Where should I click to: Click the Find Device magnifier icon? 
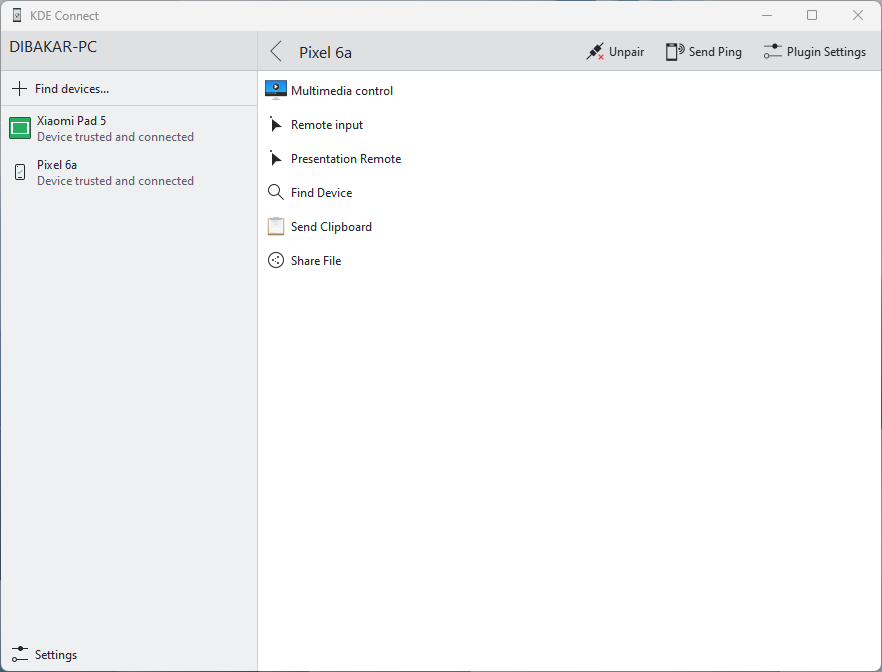tap(276, 192)
